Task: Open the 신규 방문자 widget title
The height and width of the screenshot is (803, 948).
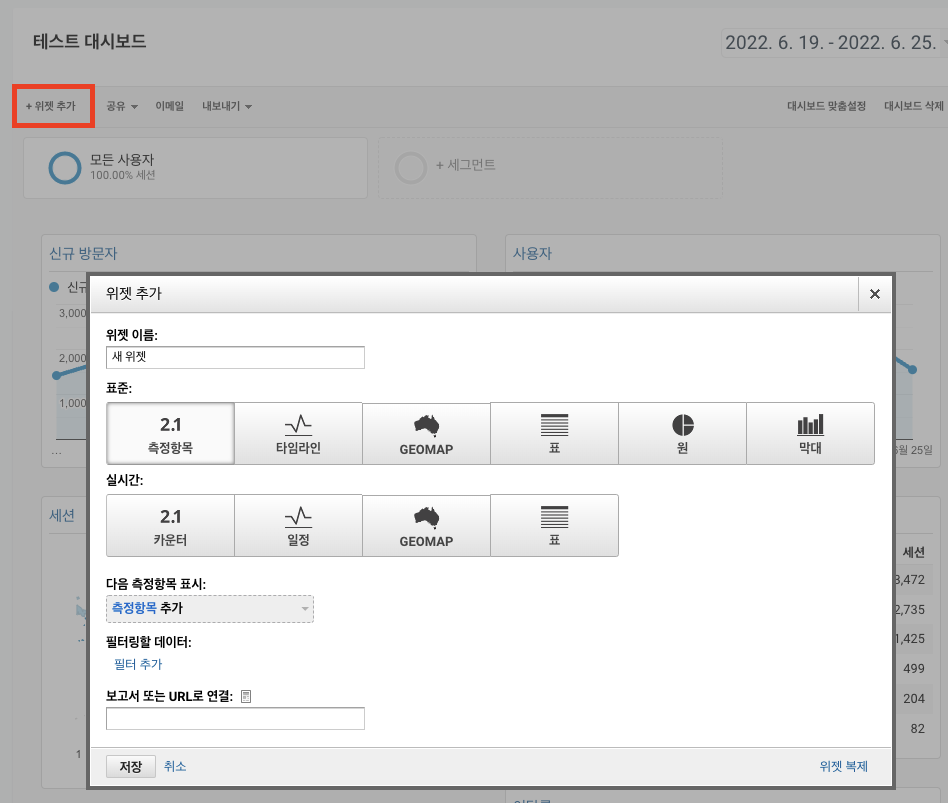Action: [83, 253]
